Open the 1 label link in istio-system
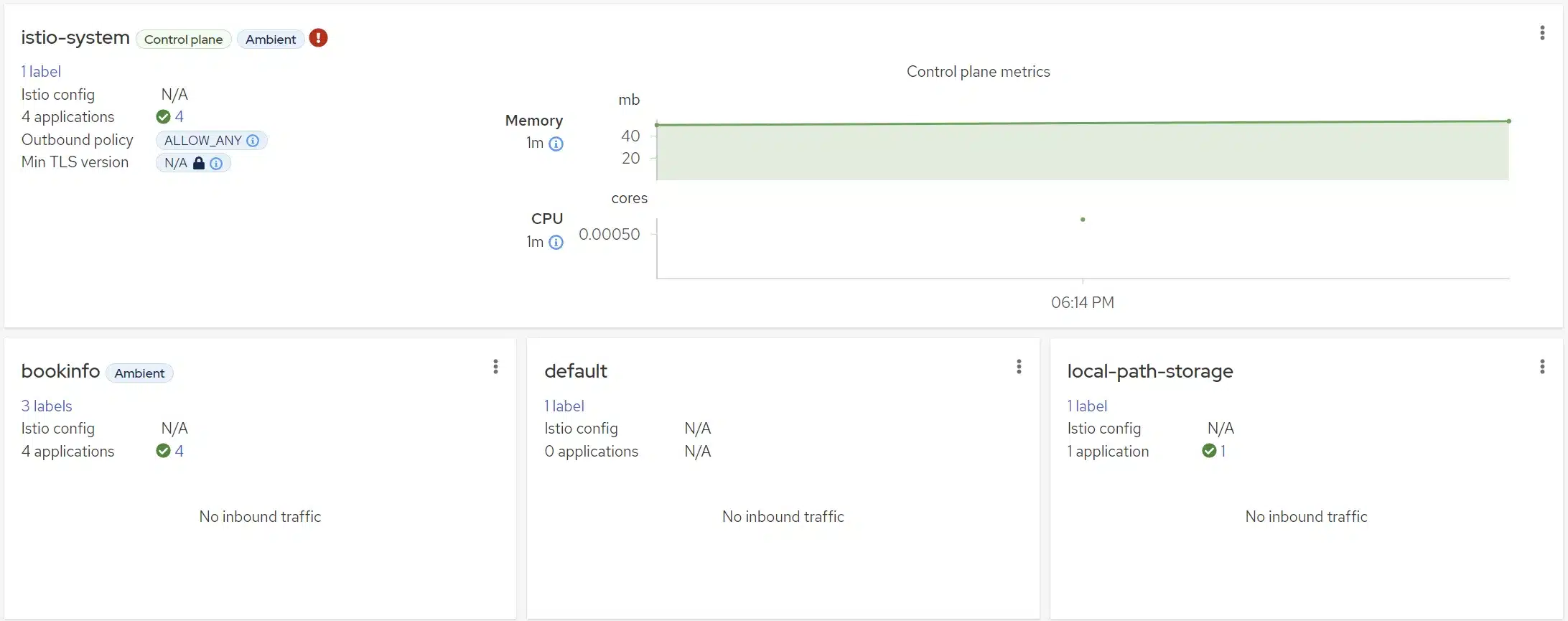 click(41, 72)
